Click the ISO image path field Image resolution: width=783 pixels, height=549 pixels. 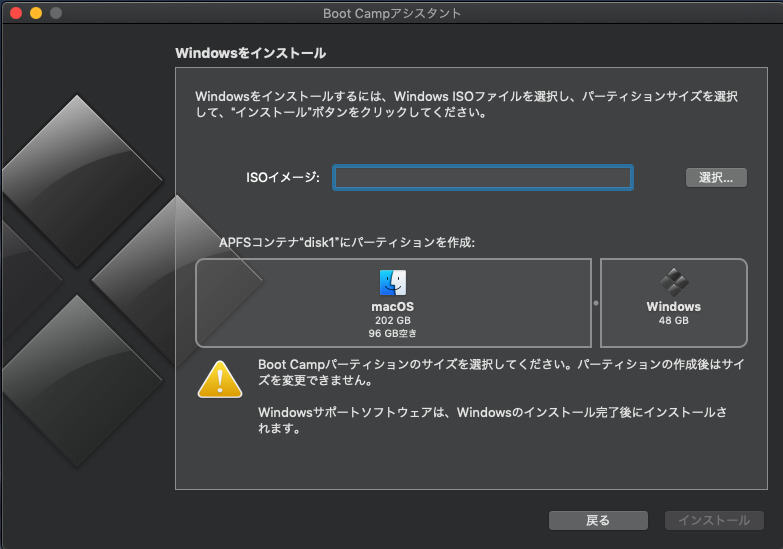[483, 177]
